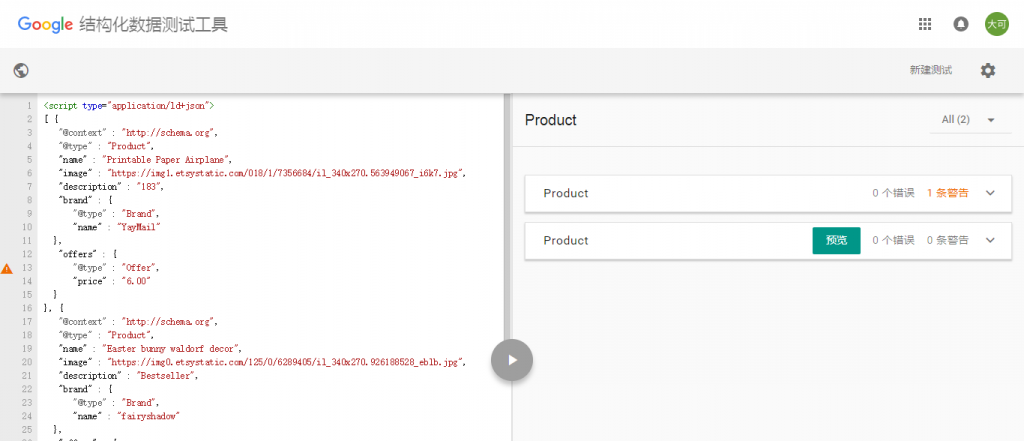
Task: Expand the Product row with 1 warning
Action: 990,193
